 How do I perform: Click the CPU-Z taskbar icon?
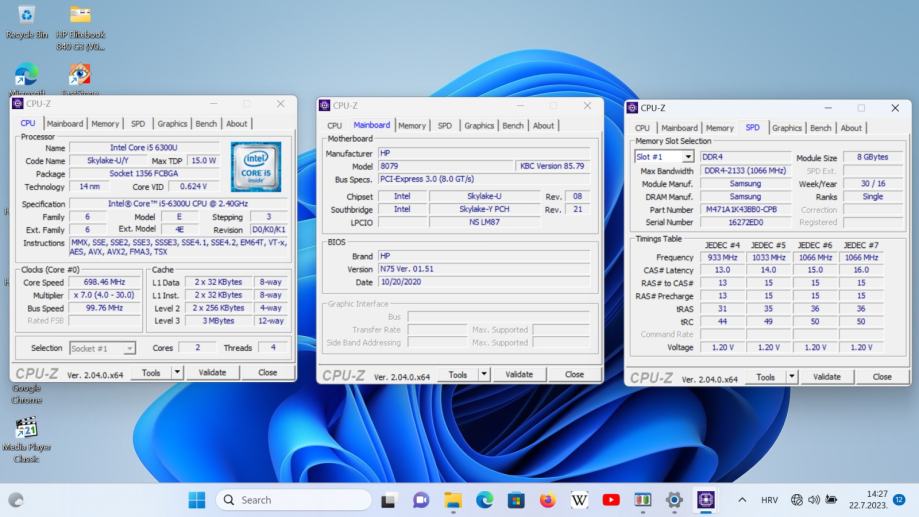coord(706,500)
